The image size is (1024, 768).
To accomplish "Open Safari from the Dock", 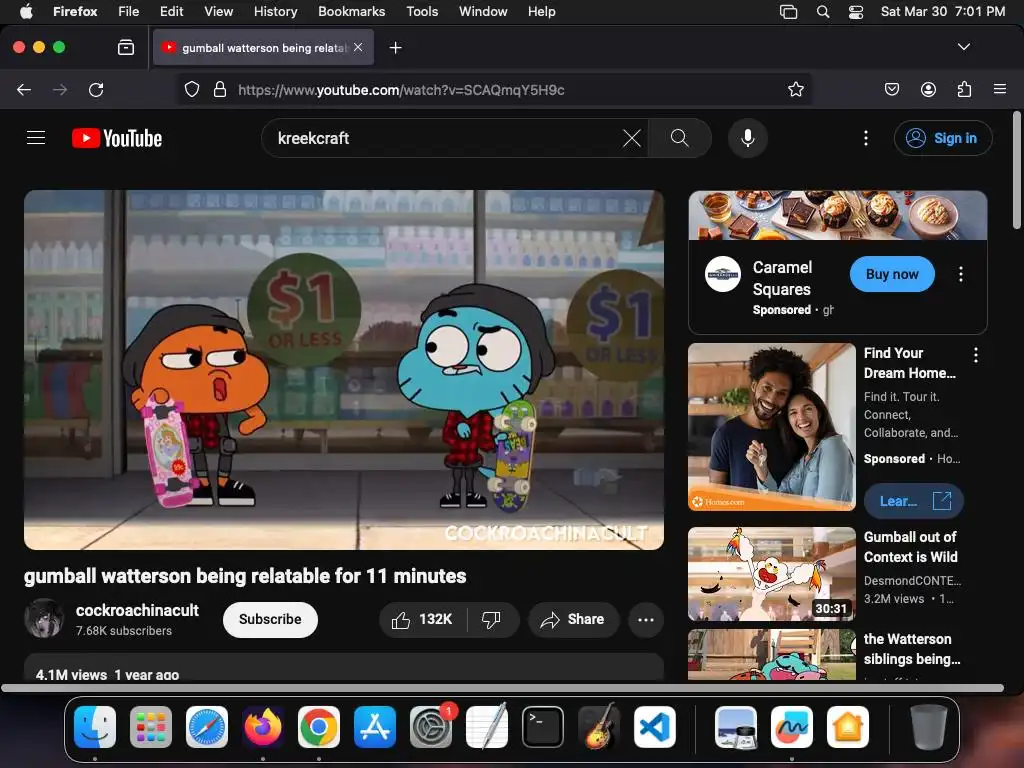I will [x=207, y=726].
